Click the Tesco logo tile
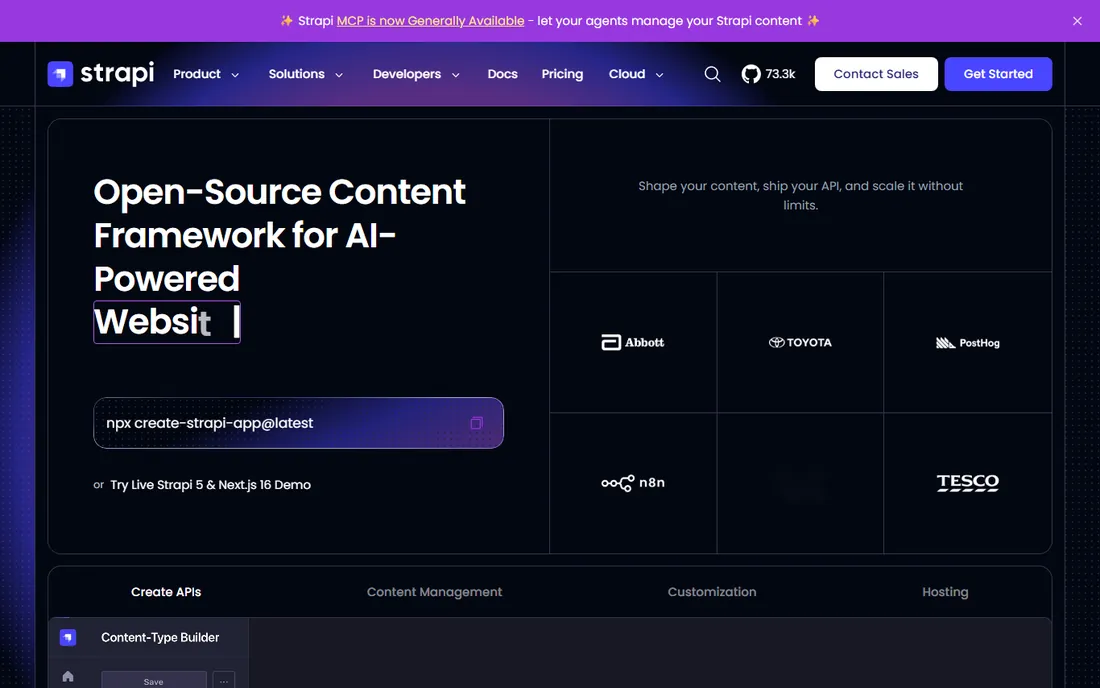The width and height of the screenshot is (1100, 688). click(967, 483)
